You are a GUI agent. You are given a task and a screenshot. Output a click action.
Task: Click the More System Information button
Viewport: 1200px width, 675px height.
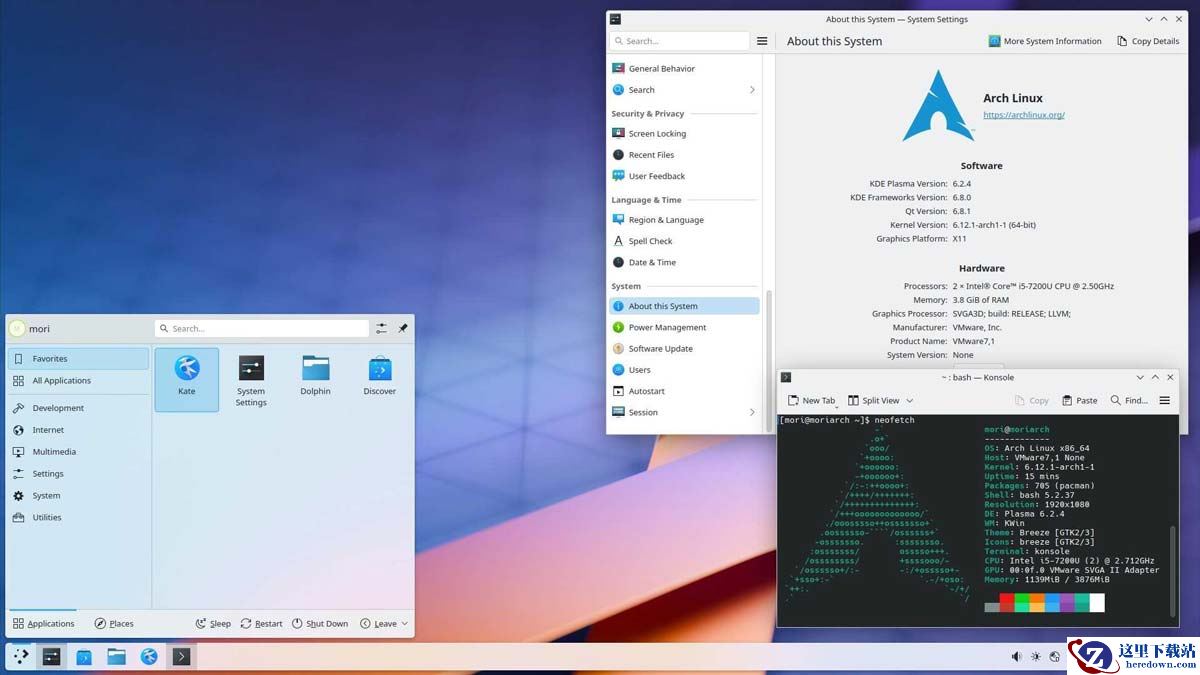pyautogui.click(x=1045, y=41)
